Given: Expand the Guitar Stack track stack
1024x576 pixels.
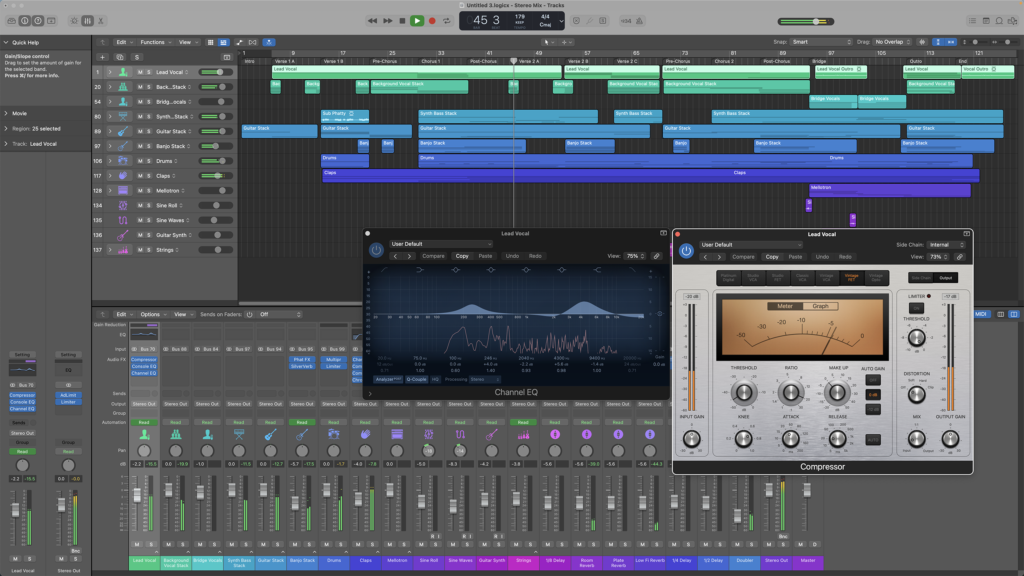Looking at the screenshot, I should coord(110,131).
